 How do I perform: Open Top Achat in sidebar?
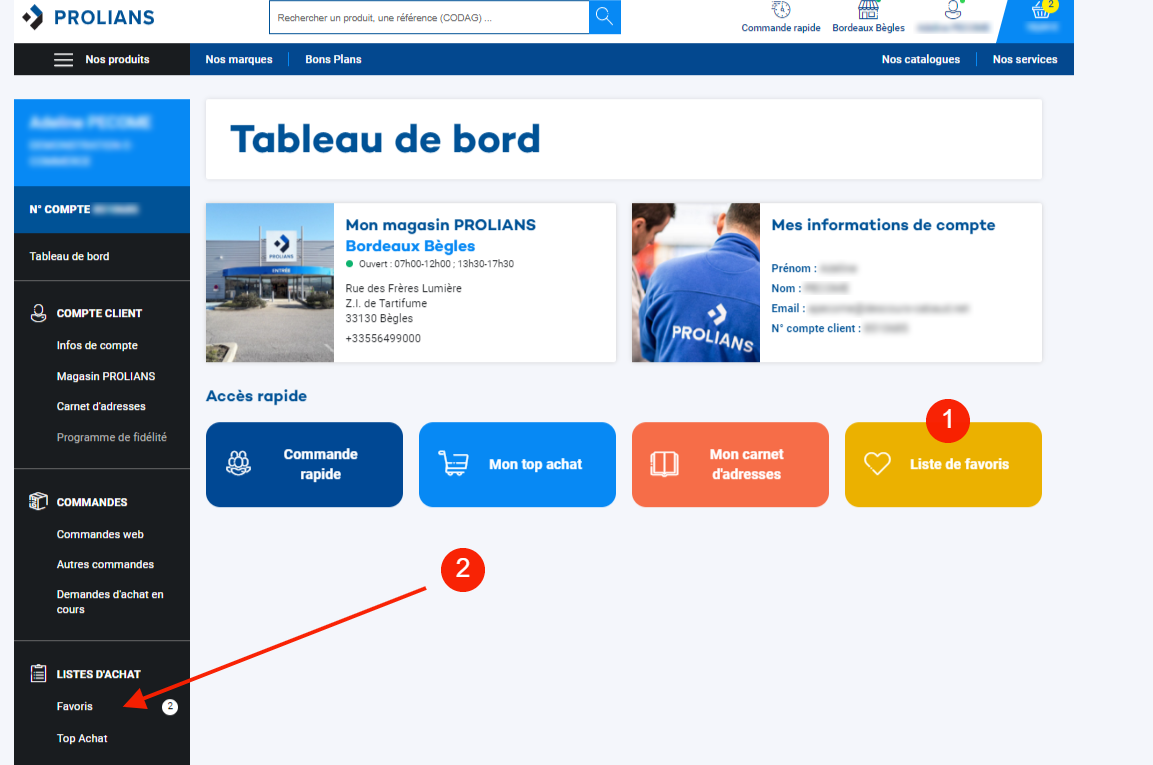click(82, 738)
